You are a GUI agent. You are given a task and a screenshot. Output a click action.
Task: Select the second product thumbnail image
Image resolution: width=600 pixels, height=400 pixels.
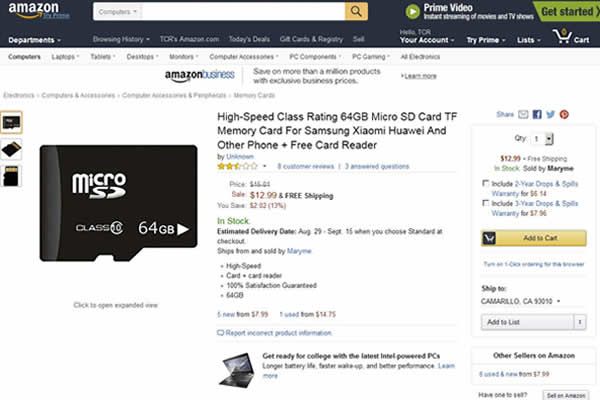pos(11,149)
